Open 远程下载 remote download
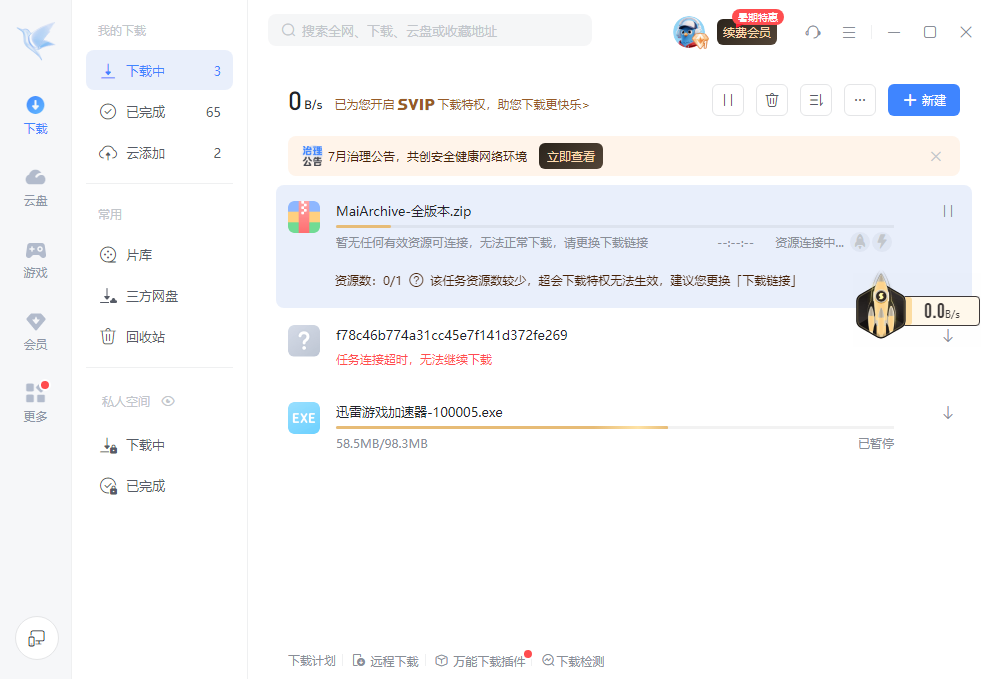The image size is (1000, 679). [x=386, y=661]
